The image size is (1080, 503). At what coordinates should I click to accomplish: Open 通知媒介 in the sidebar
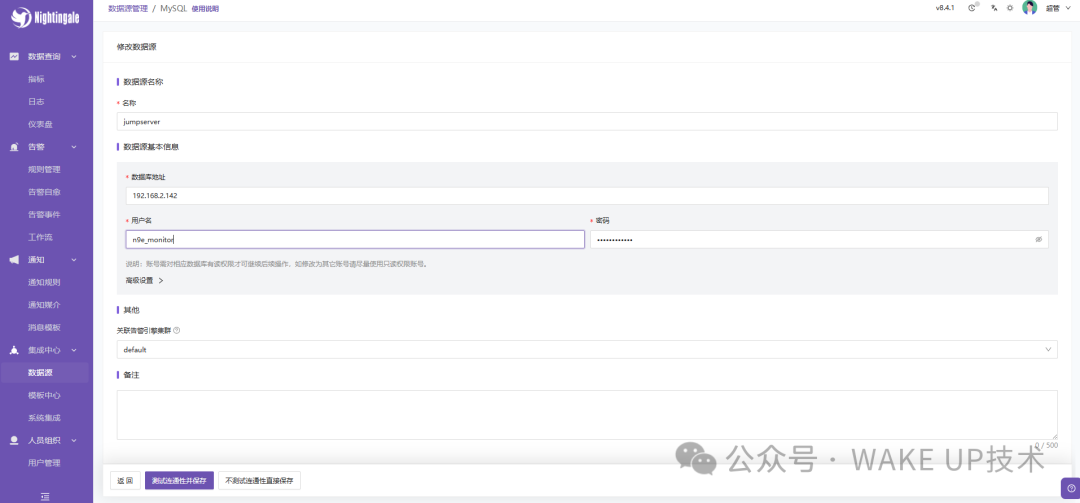(44, 305)
